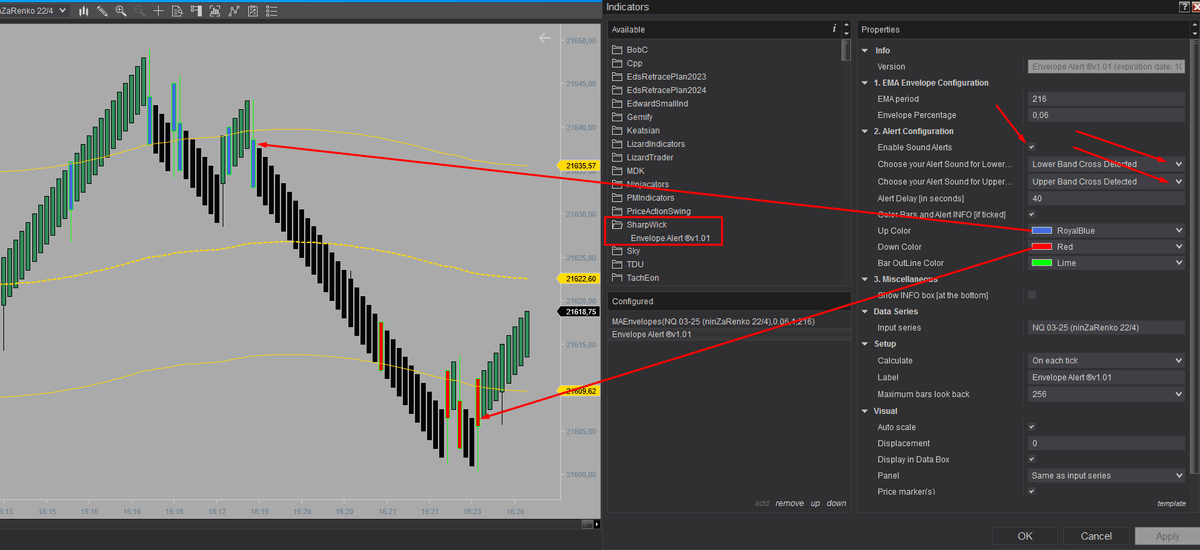
Task: Click the 'add' link under Configured
Action: [762, 503]
